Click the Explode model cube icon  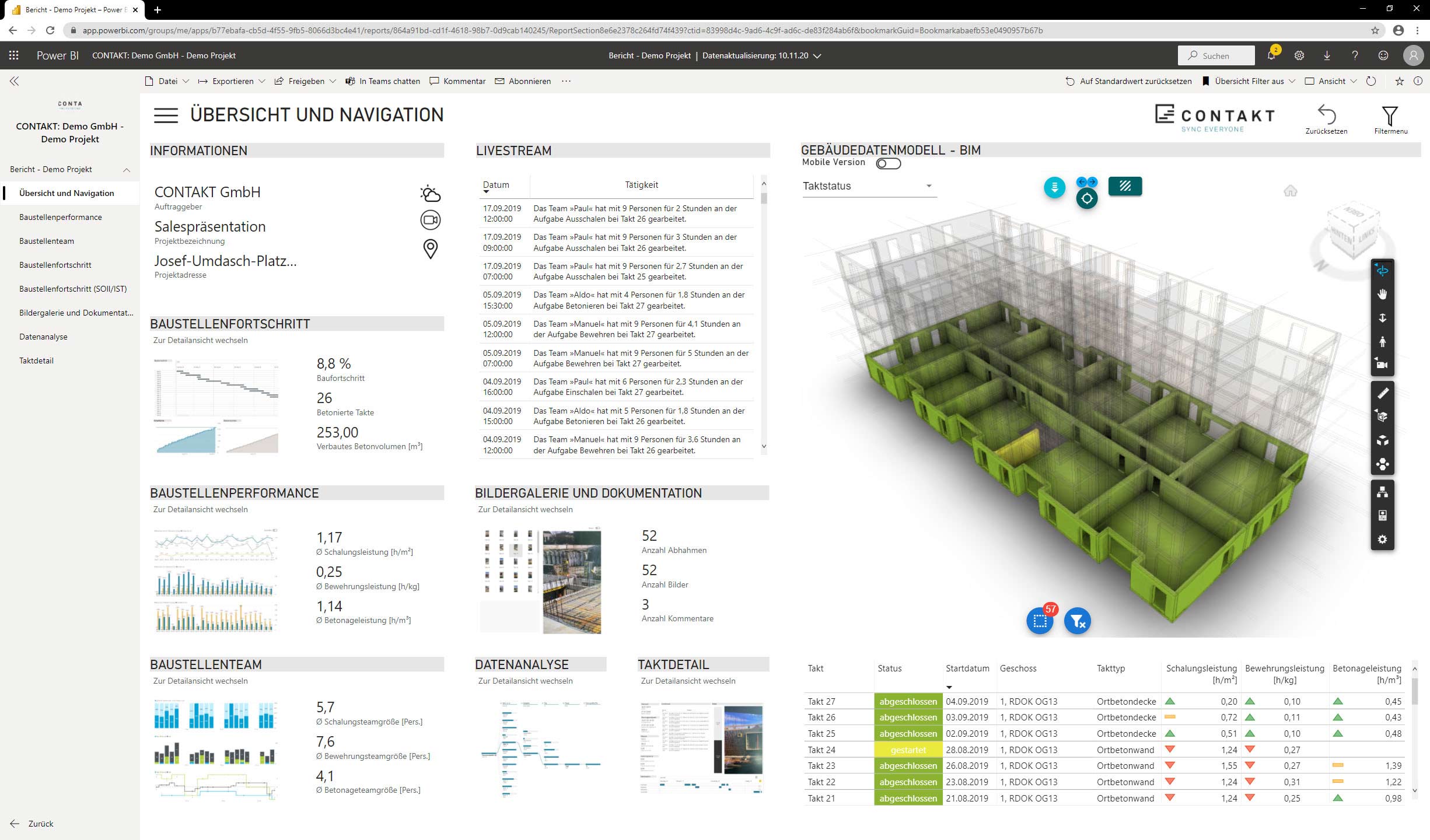pos(1382,440)
